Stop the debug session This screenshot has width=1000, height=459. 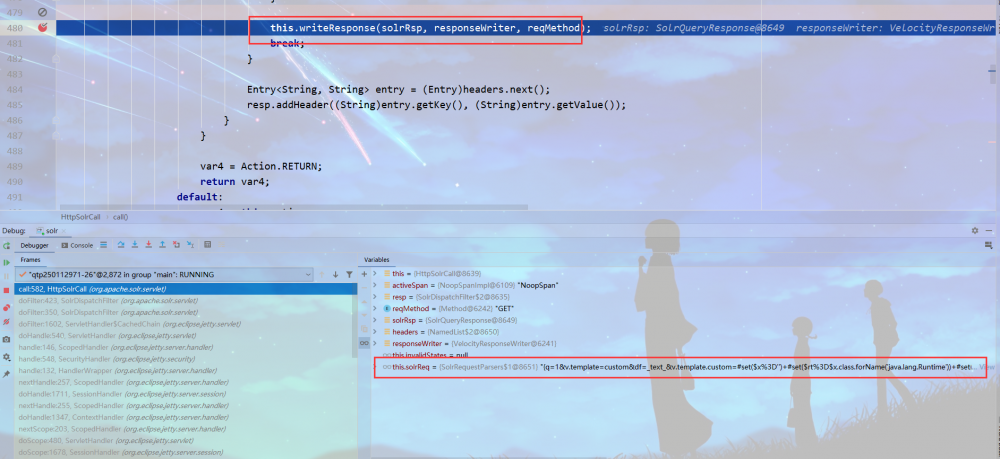[x=6, y=290]
